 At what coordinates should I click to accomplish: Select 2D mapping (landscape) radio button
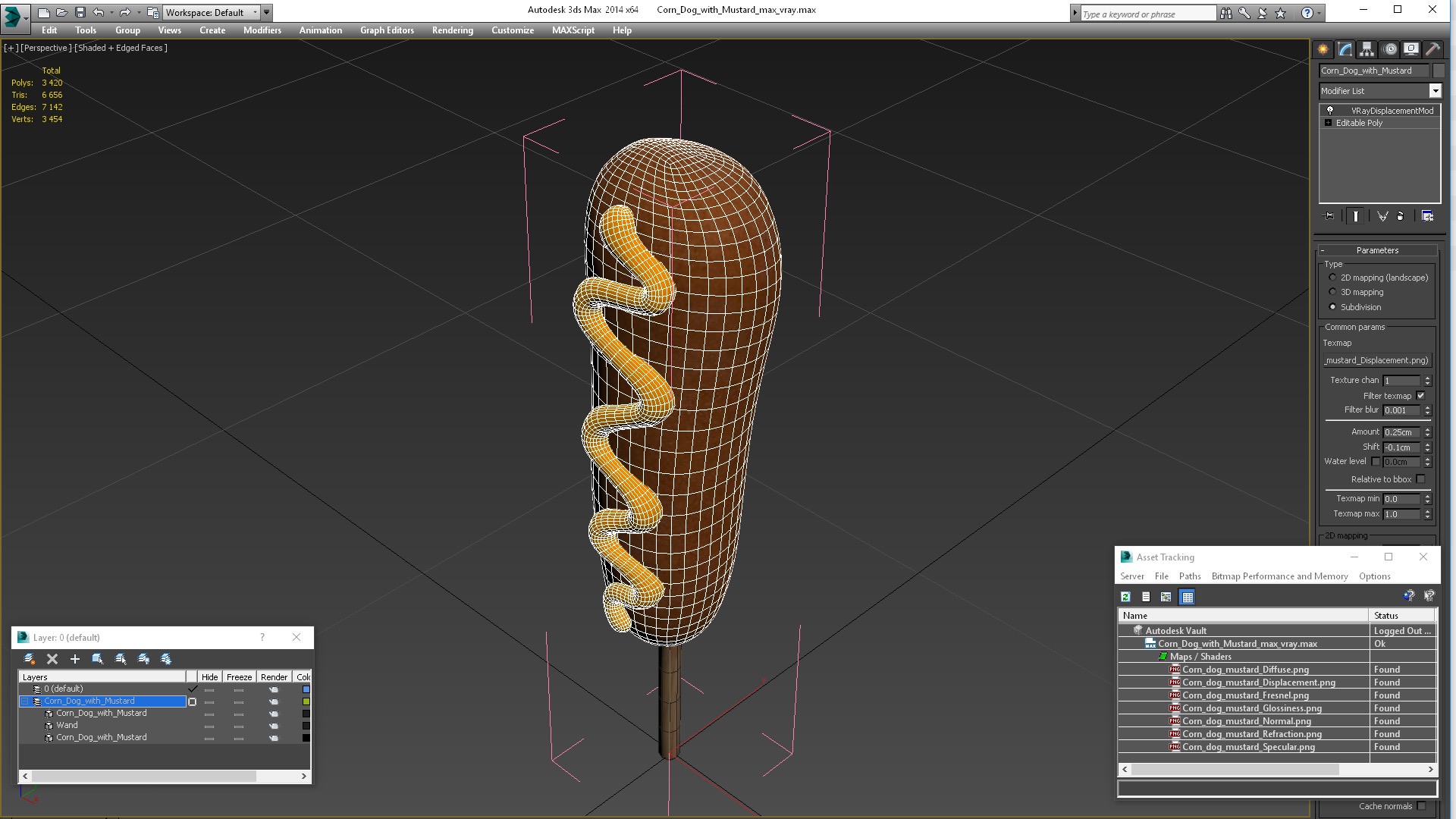click(1332, 278)
